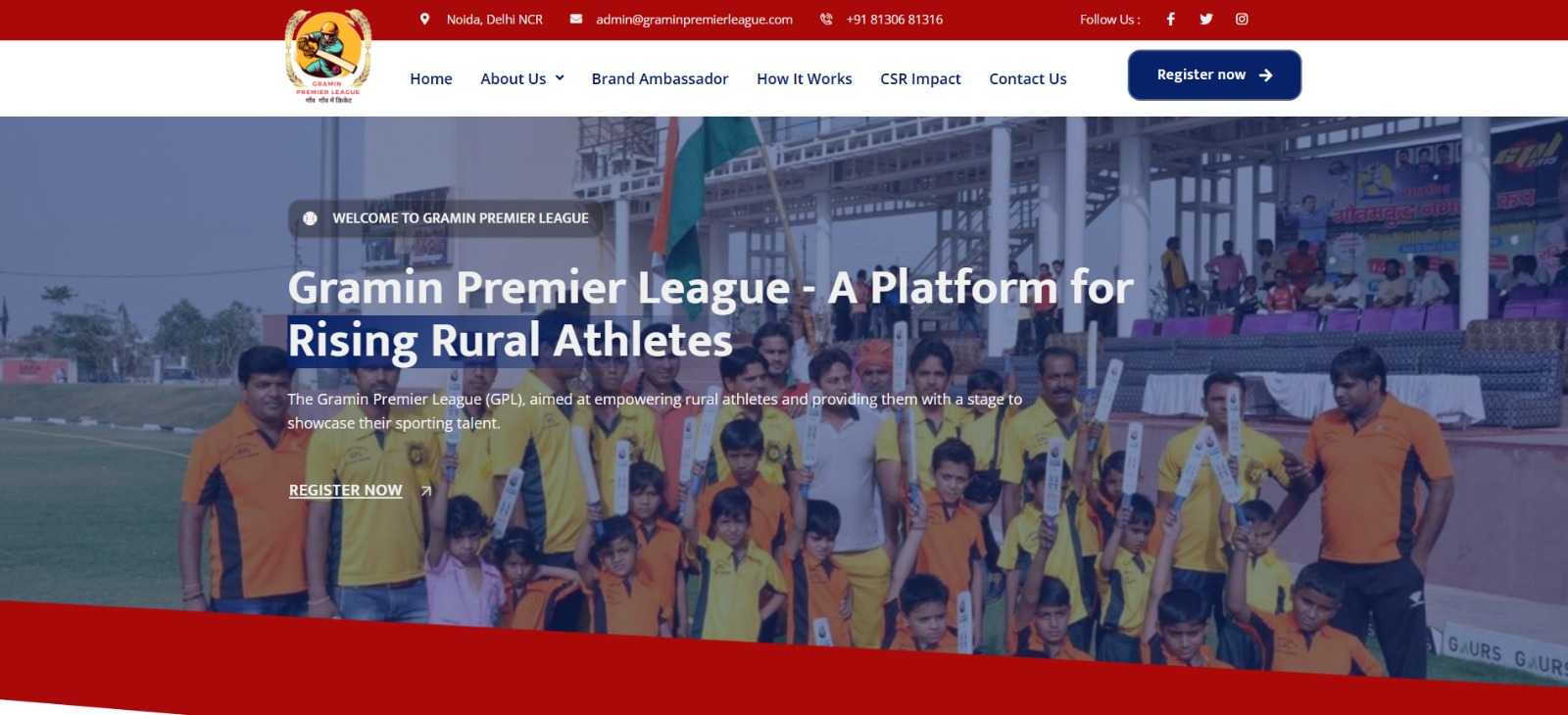This screenshot has height=715, width=1568.
Task: Click the phone headset icon
Action: tap(826, 19)
